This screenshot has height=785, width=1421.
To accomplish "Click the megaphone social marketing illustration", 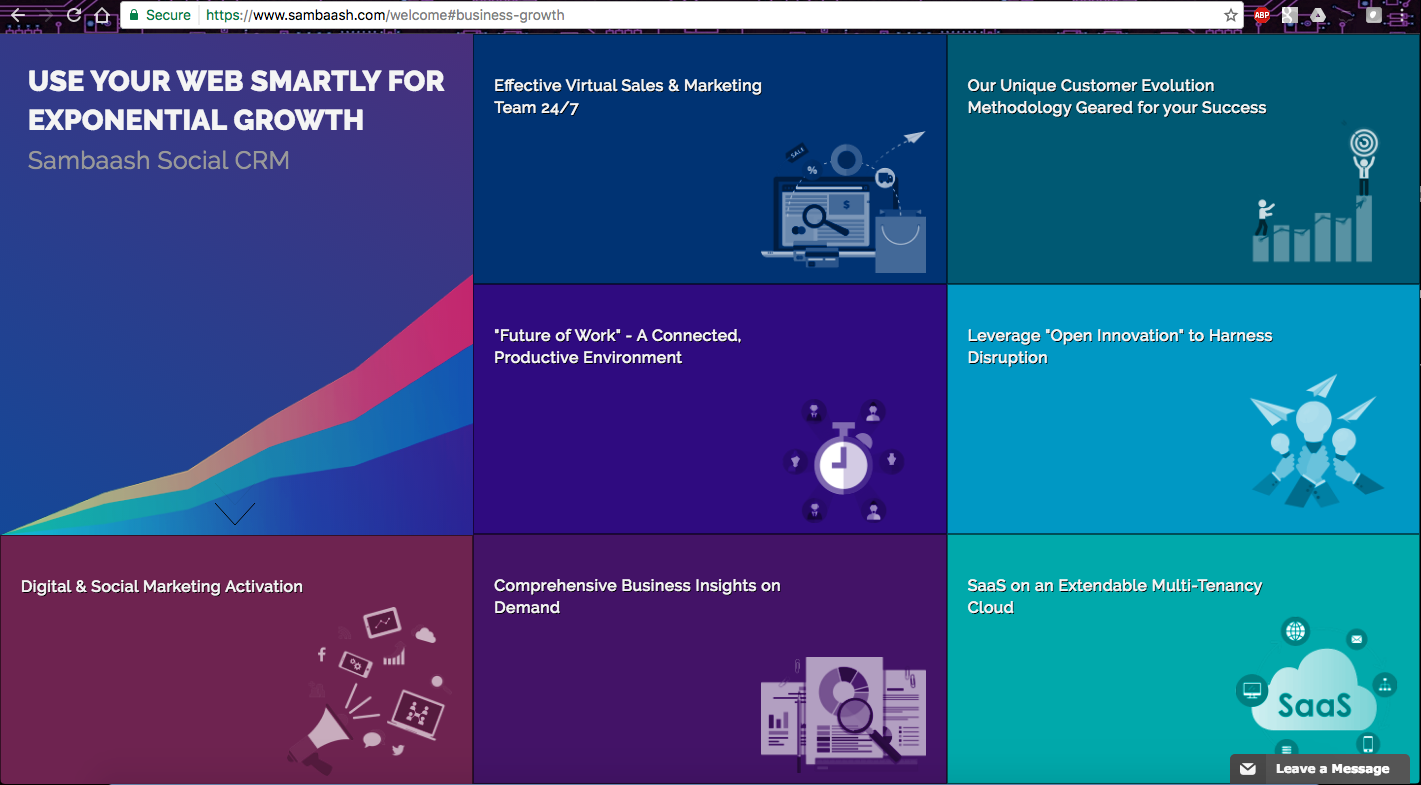I will [366, 691].
